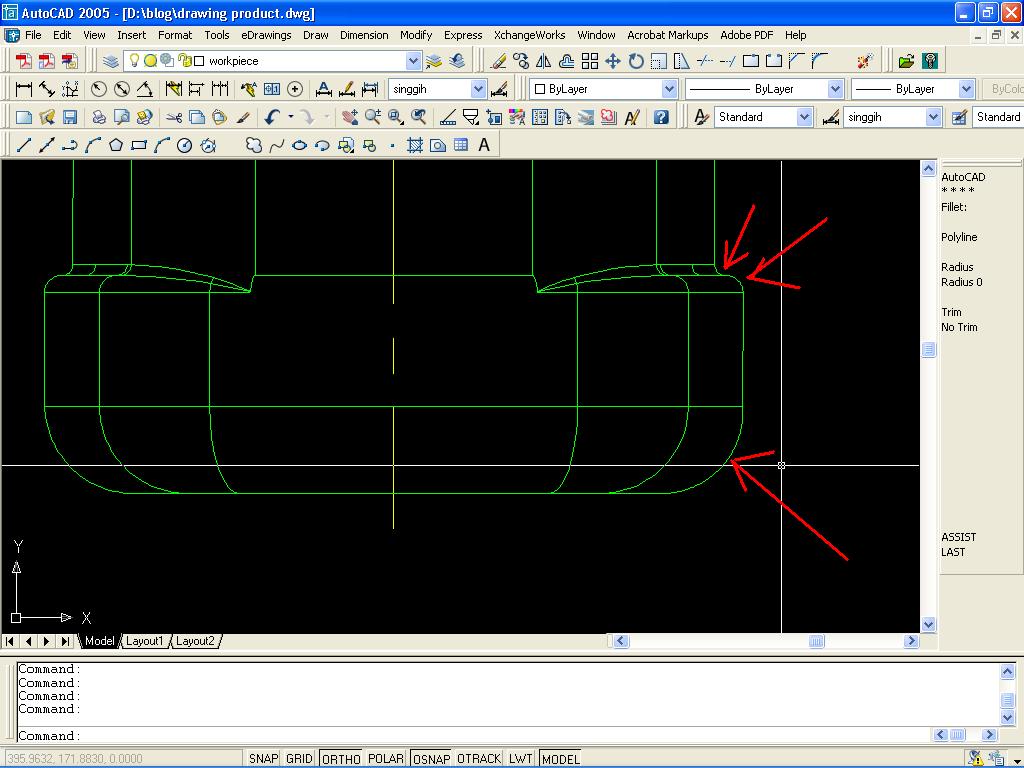Open the Color Control dropdown
1024x768 pixels.
pyautogui.click(x=668, y=88)
